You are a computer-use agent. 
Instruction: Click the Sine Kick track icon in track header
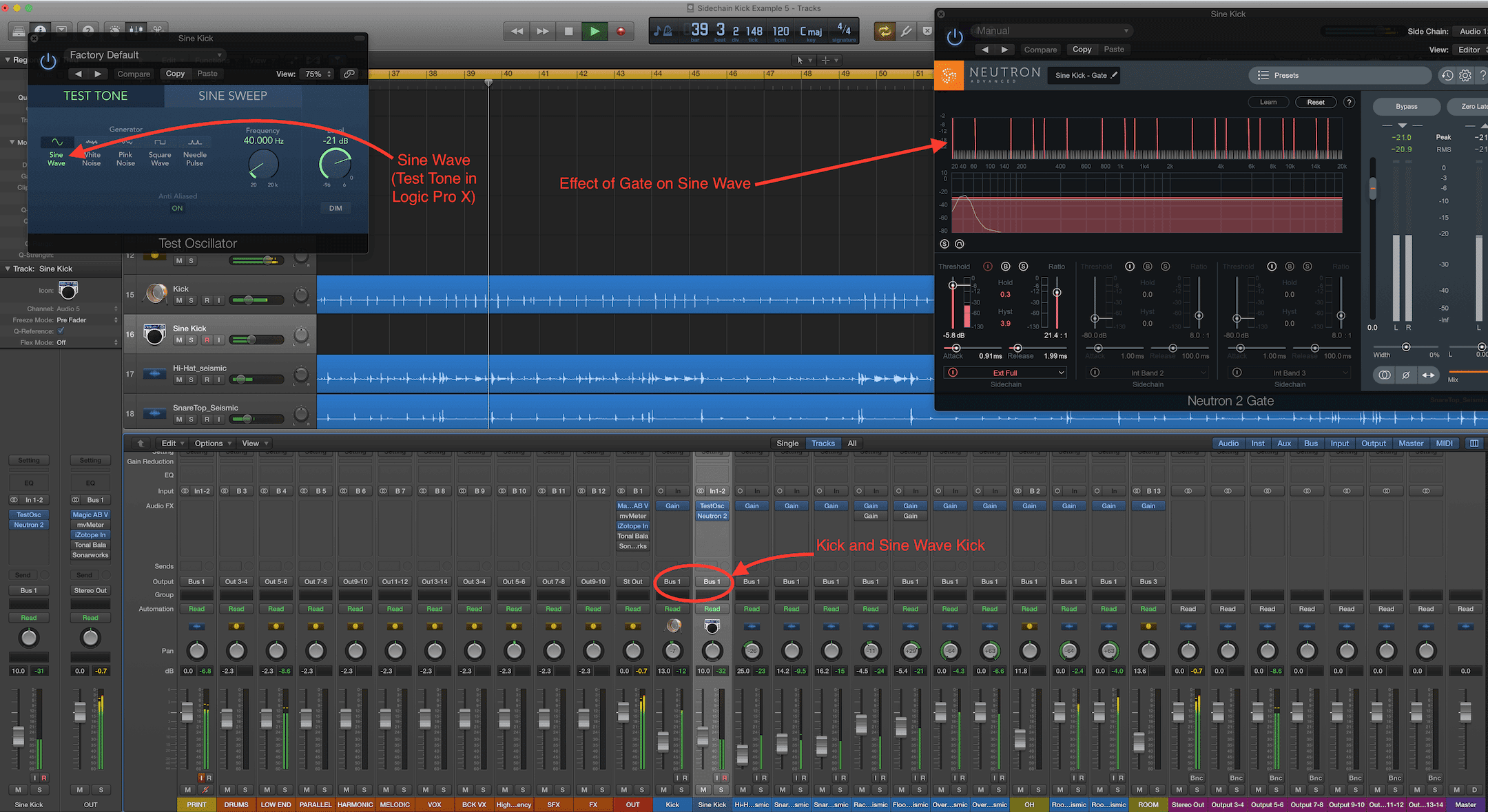(154, 334)
